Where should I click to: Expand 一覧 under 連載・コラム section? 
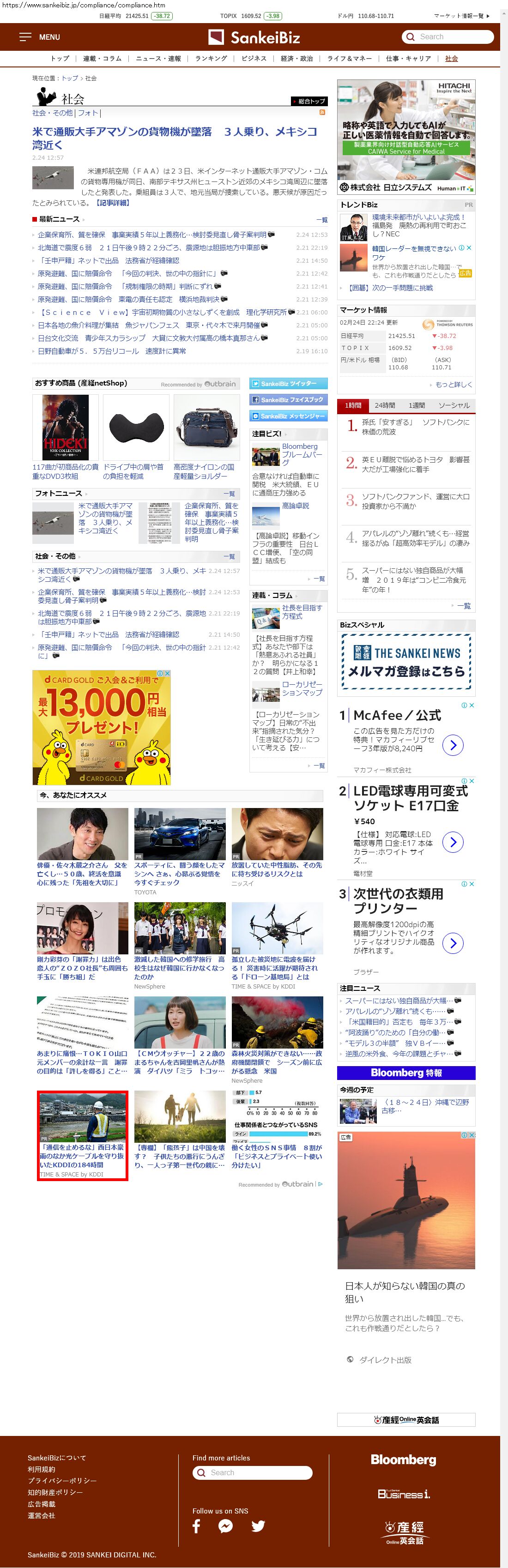(x=319, y=766)
